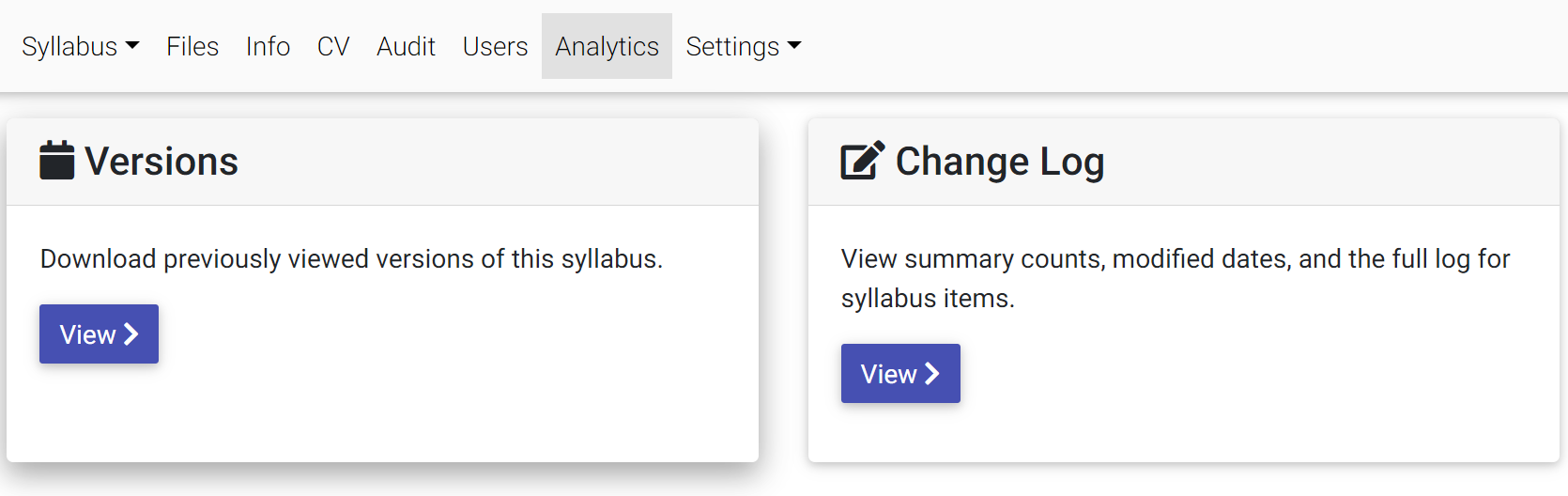
Task: Expand the Syllabus dropdown menu
Action: [81, 46]
